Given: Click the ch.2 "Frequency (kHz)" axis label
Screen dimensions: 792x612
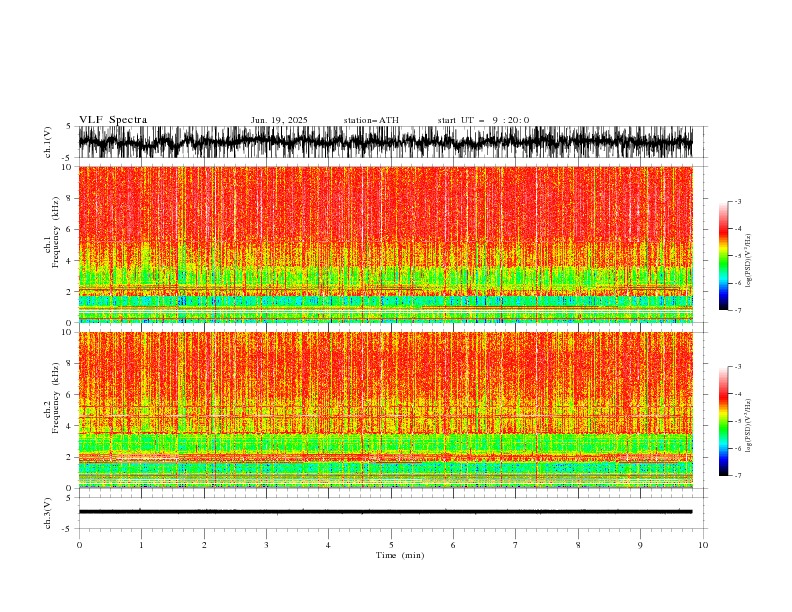Looking at the screenshot, I should coord(56,398).
